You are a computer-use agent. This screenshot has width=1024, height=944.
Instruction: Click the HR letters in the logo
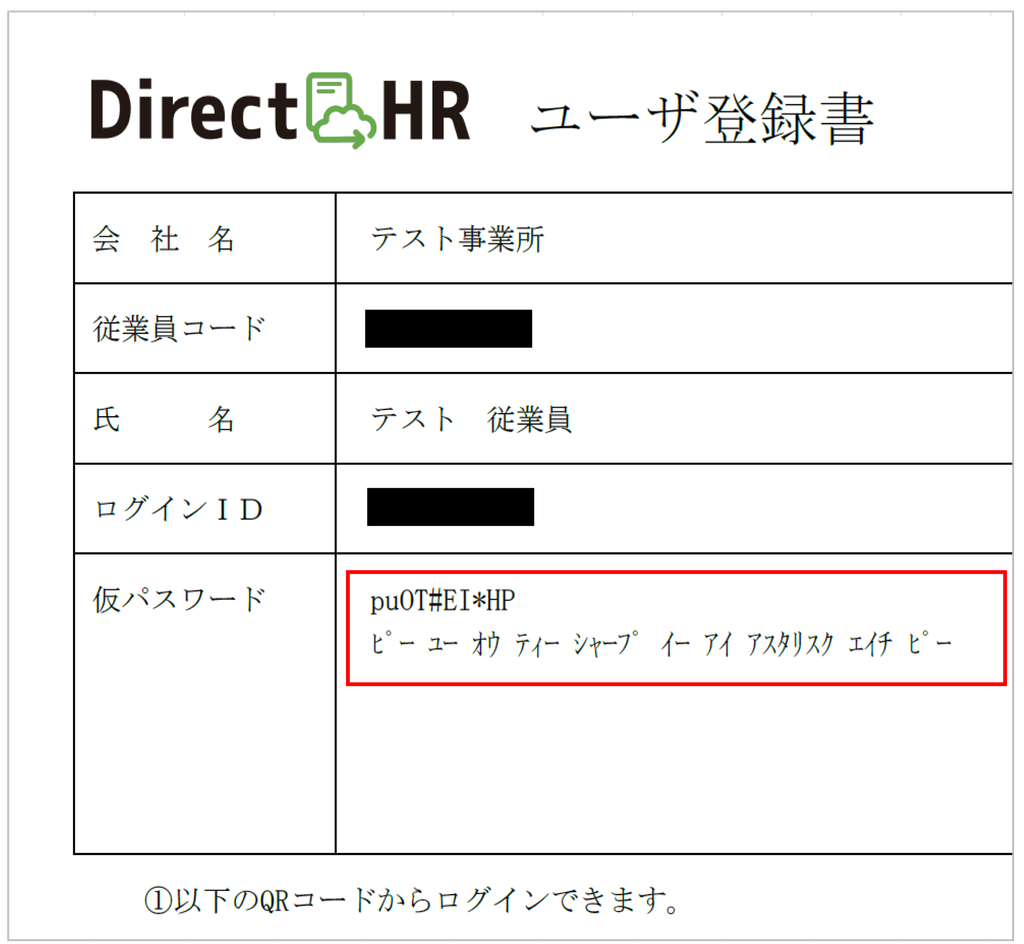[425, 110]
